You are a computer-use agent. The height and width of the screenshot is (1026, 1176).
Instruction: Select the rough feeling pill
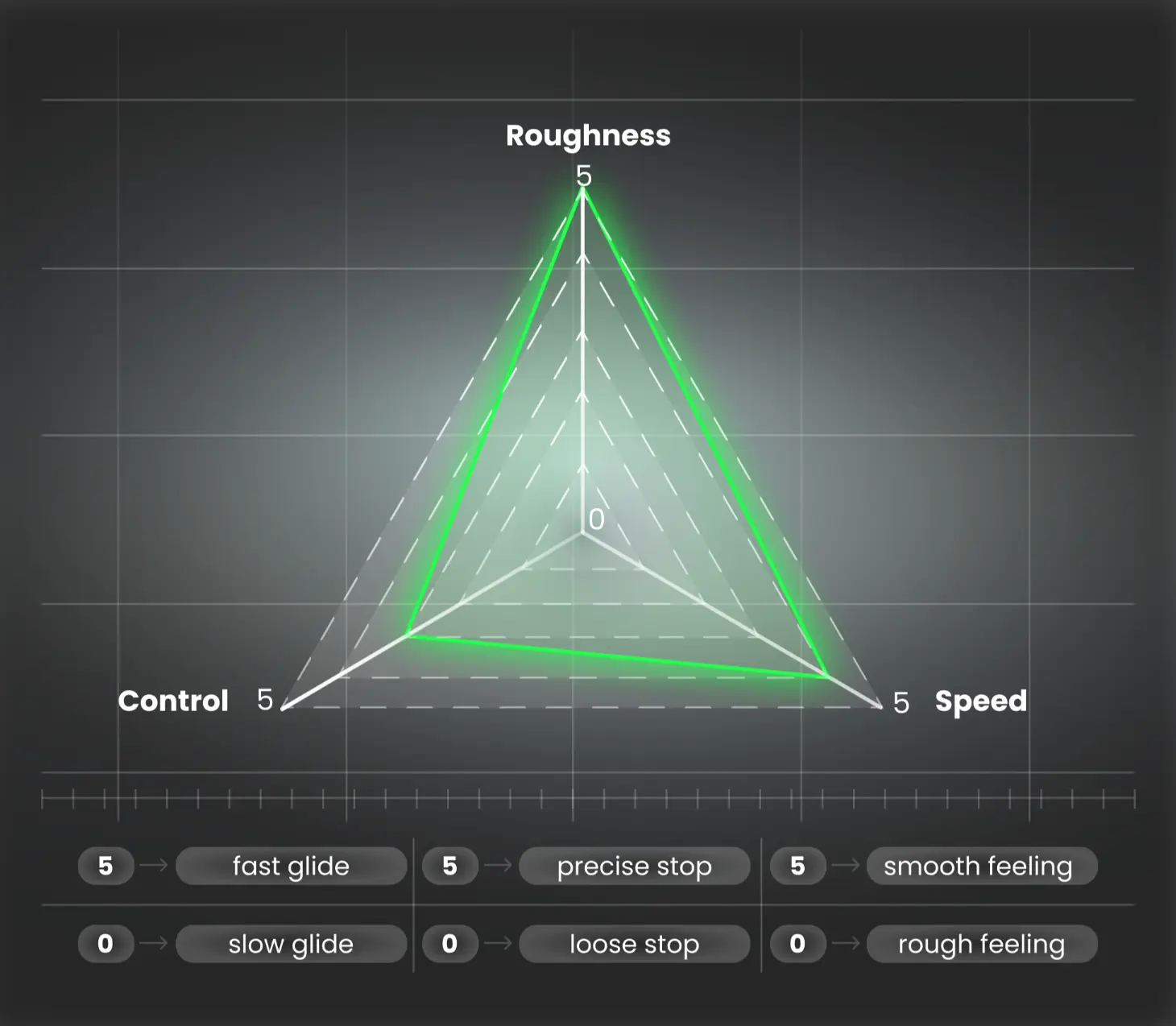coord(981,943)
